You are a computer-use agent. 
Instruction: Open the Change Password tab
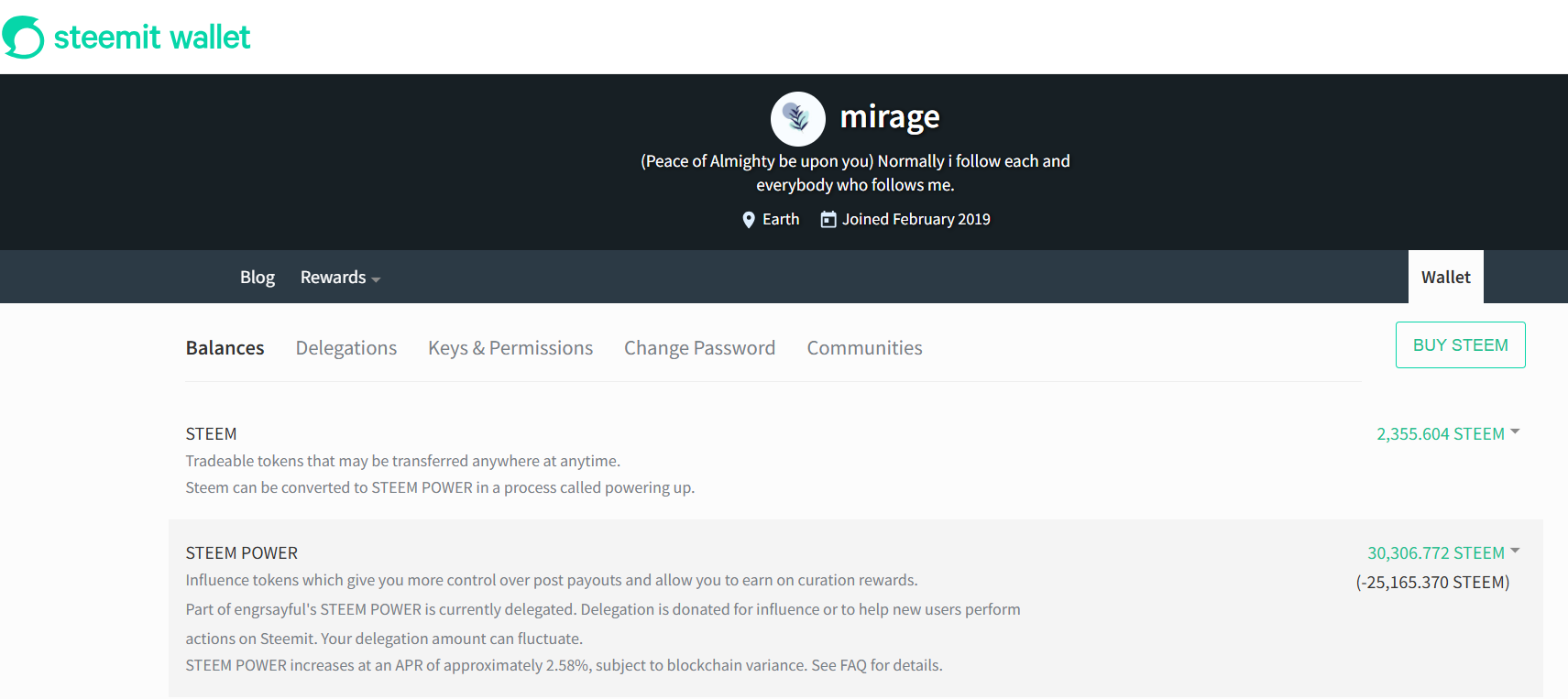click(x=700, y=348)
